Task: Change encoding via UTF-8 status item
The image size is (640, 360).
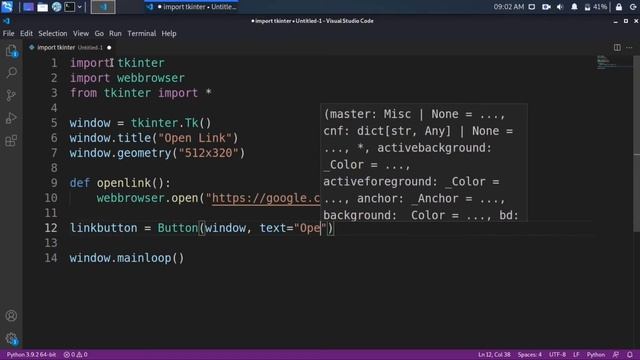Action: click(x=558, y=355)
